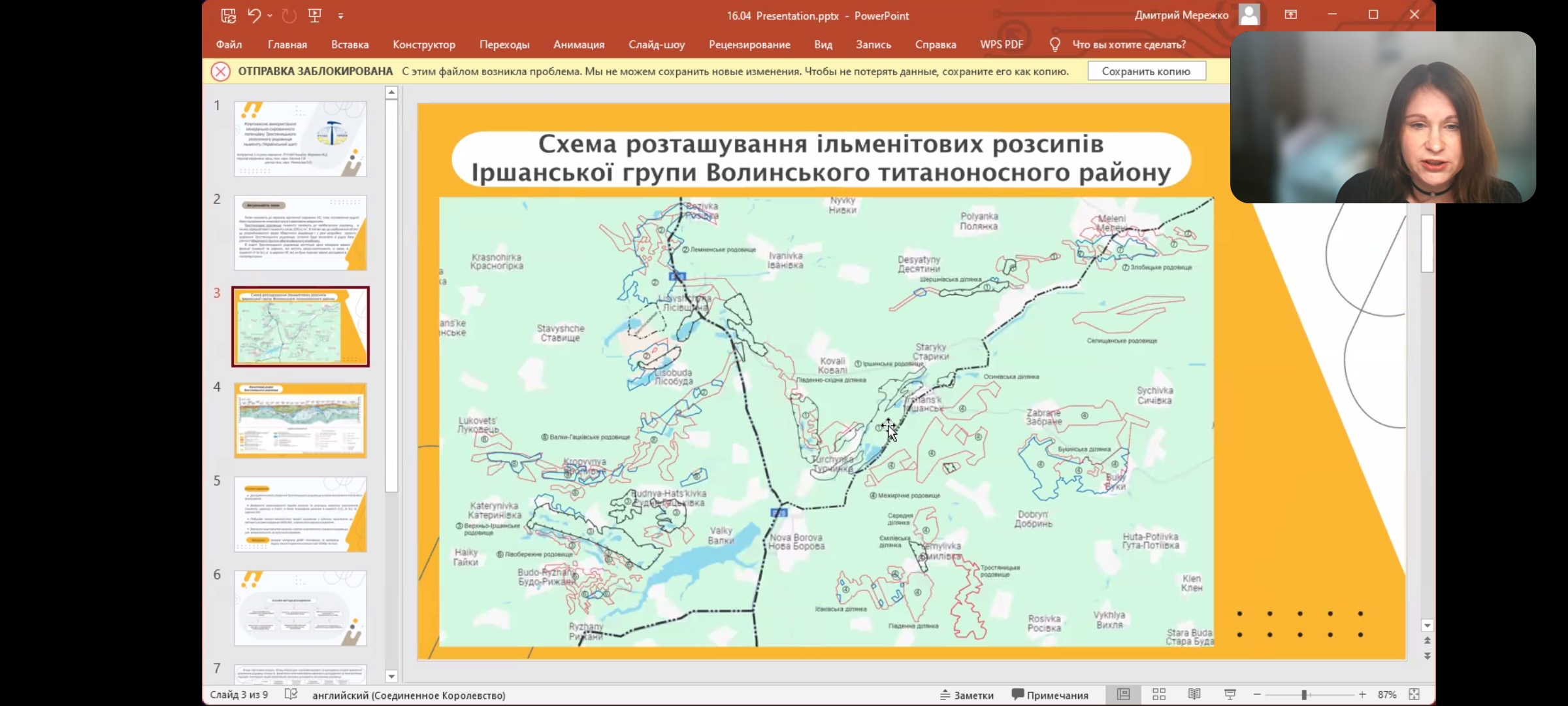Click the spell check icon in status bar

click(291, 694)
